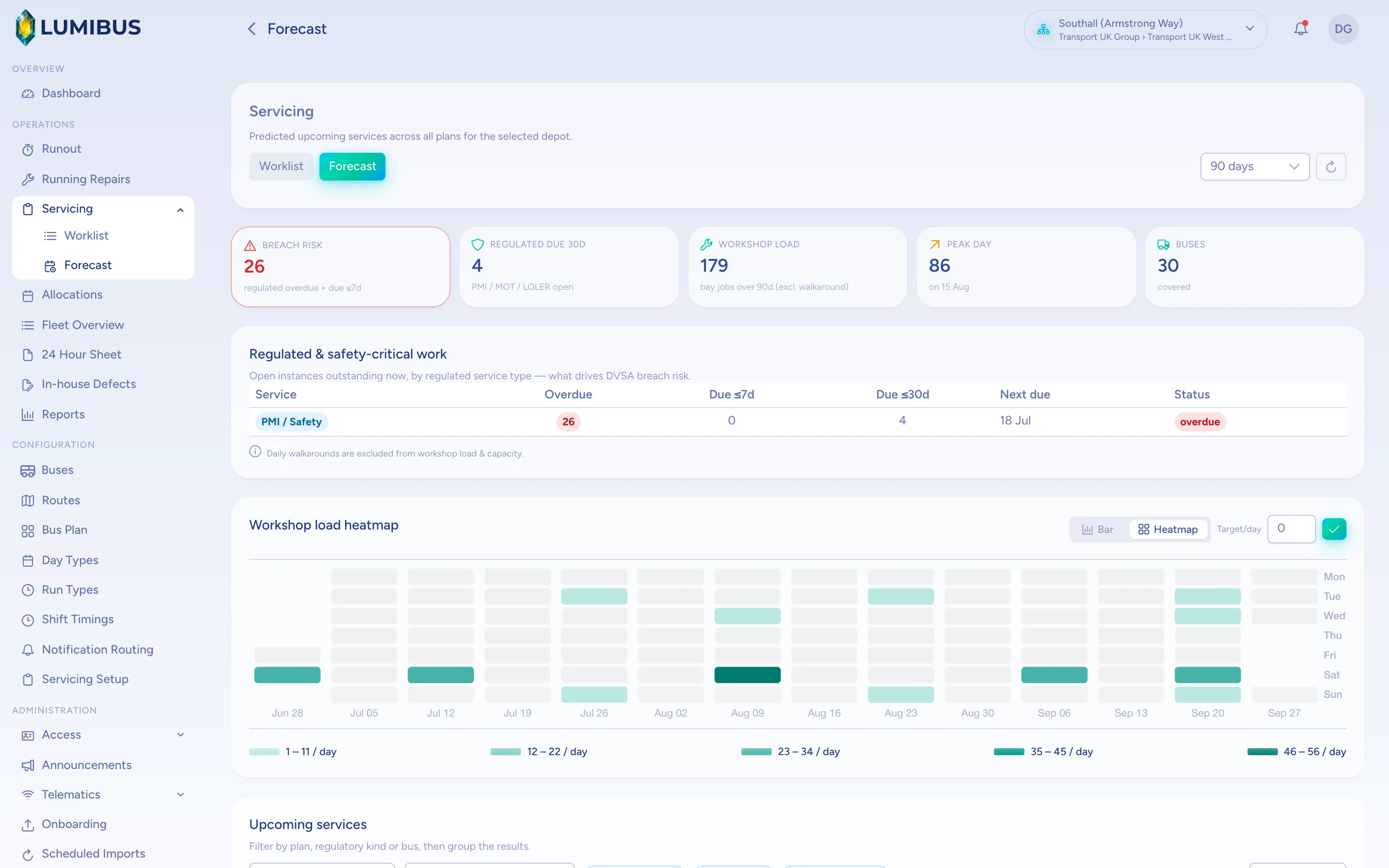Select the Forecast tab
The image size is (1389, 868).
click(x=352, y=167)
